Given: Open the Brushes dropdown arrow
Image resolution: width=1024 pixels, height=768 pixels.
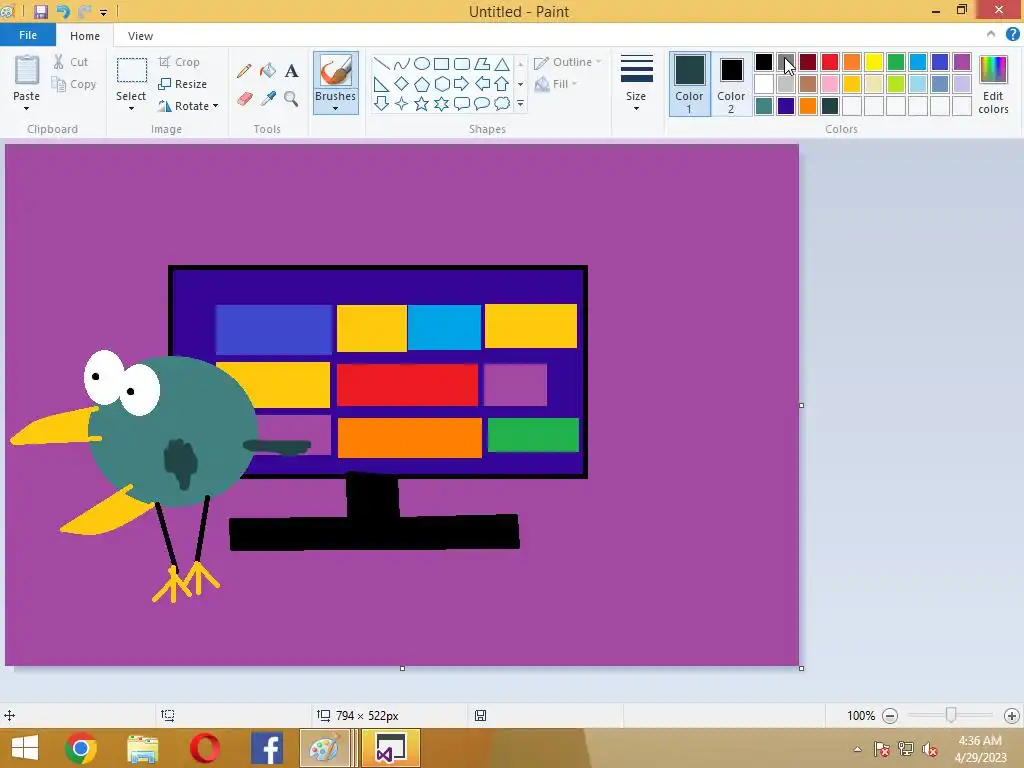Looking at the screenshot, I should [x=335, y=108].
